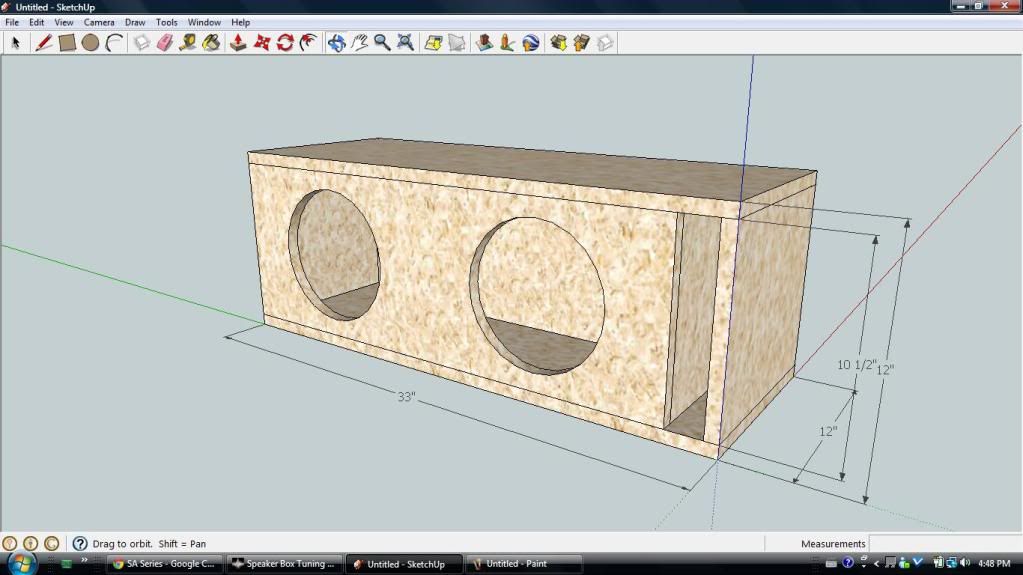
Task: Open the Tools menu
Action: pyautogui.click(x=166, y=22)
